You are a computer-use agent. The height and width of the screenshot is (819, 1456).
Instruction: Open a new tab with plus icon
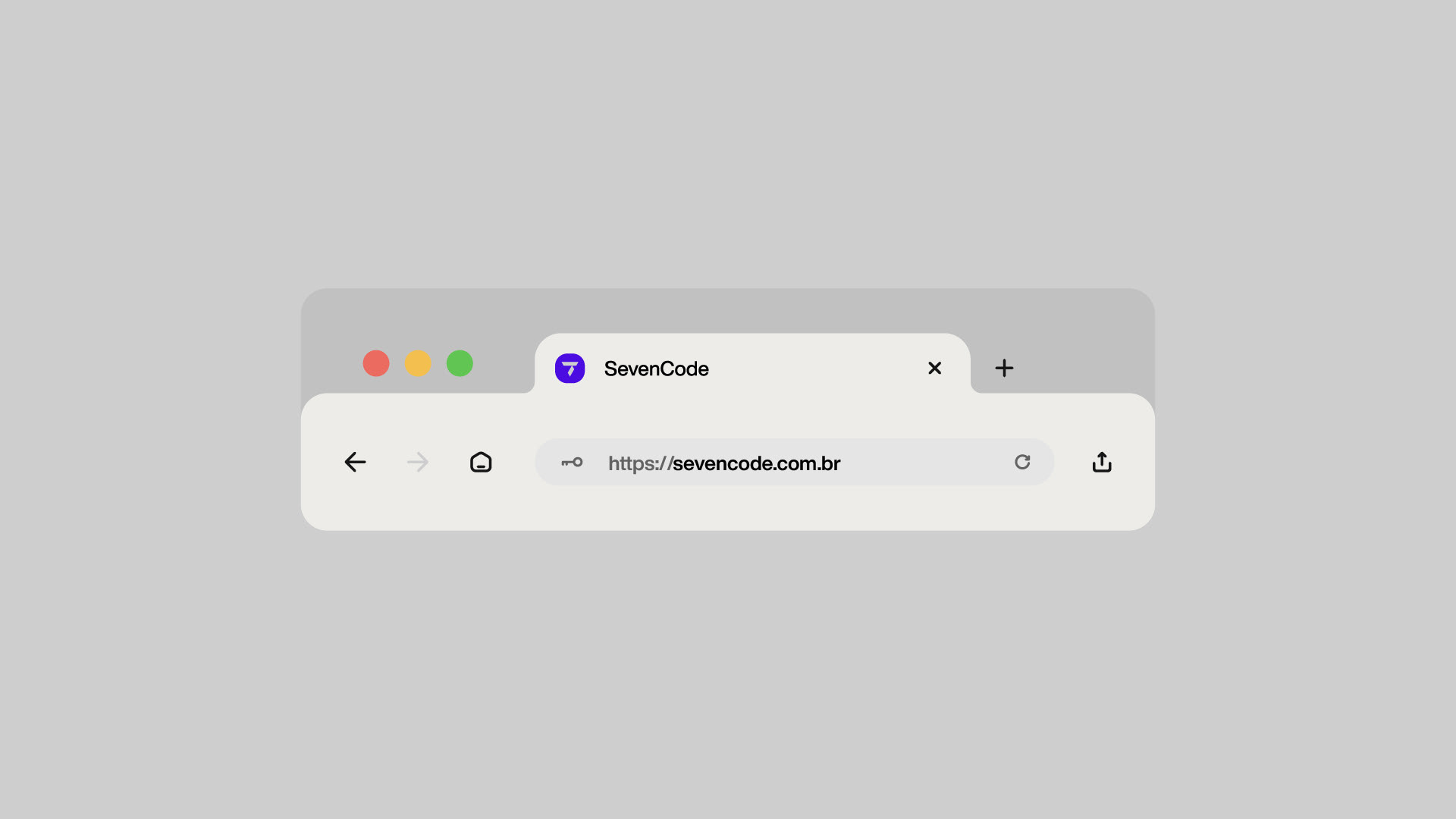(x=1004, y=368)
